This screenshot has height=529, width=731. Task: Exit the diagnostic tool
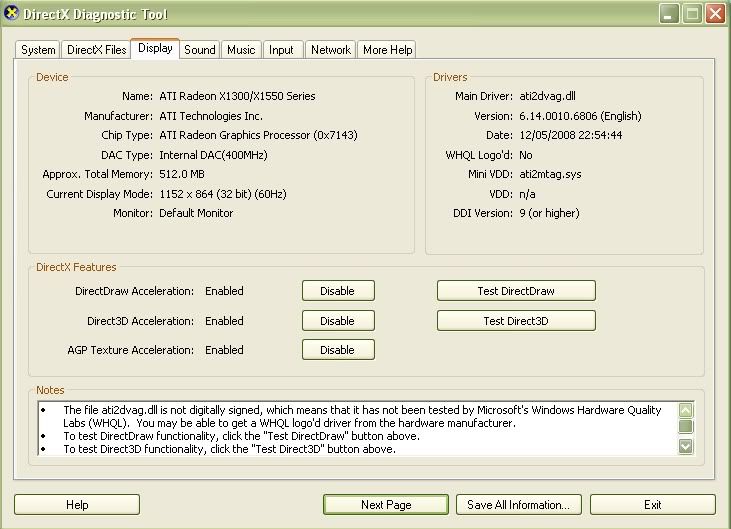(x=653, y=505)
